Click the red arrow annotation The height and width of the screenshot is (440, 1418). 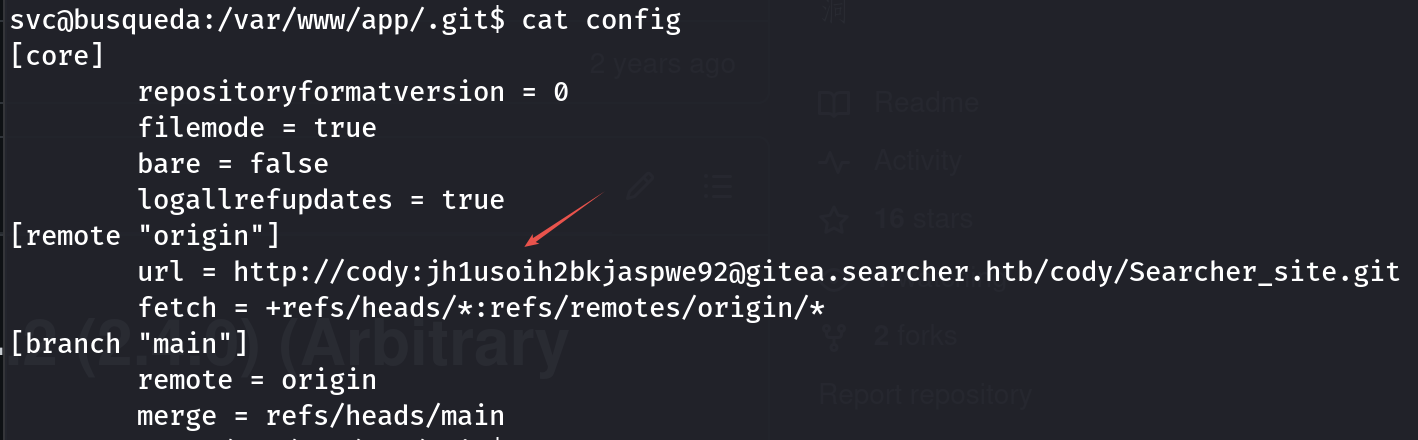point(564,220)
